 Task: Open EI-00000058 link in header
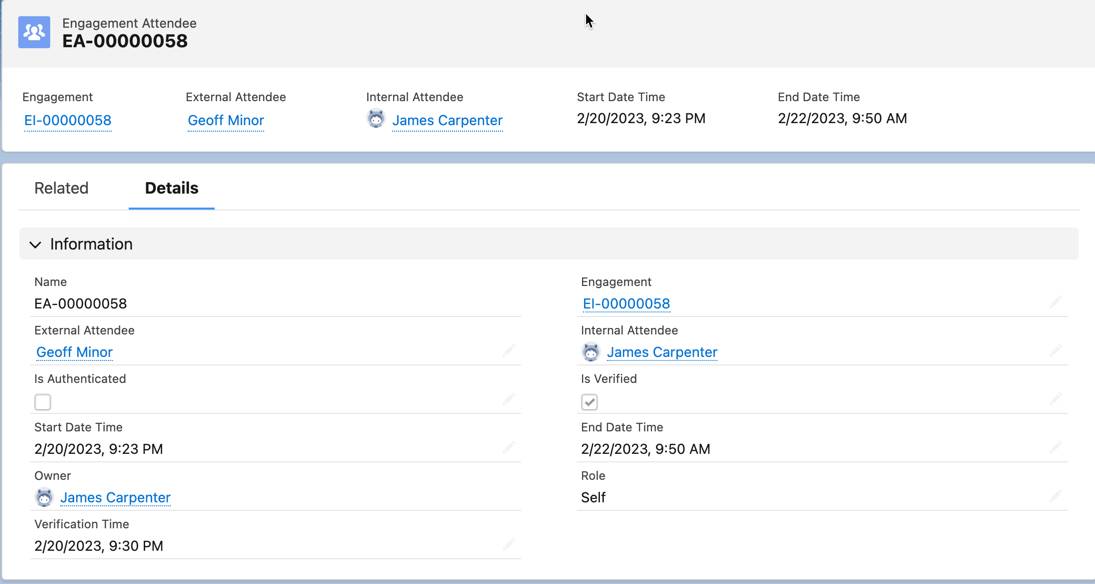(x=68, y=120)
